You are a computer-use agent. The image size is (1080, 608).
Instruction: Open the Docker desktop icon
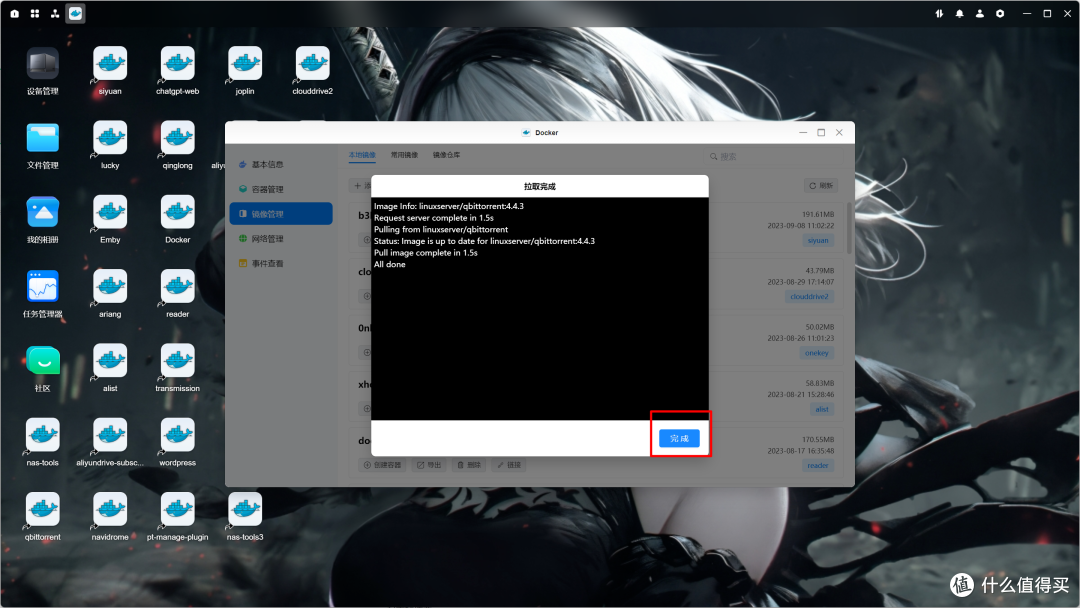point(178,220)
